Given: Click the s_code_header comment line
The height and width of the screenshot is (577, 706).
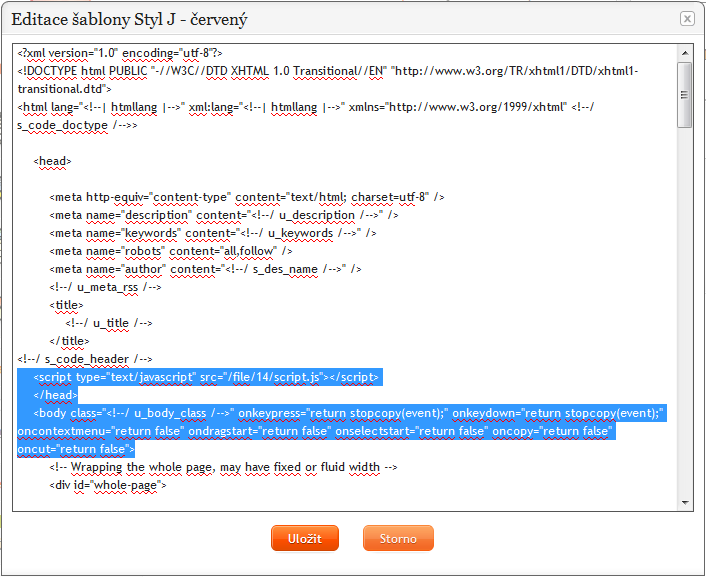Looking at the screenshot, I should pyautogui.click(x=85, y=359).
